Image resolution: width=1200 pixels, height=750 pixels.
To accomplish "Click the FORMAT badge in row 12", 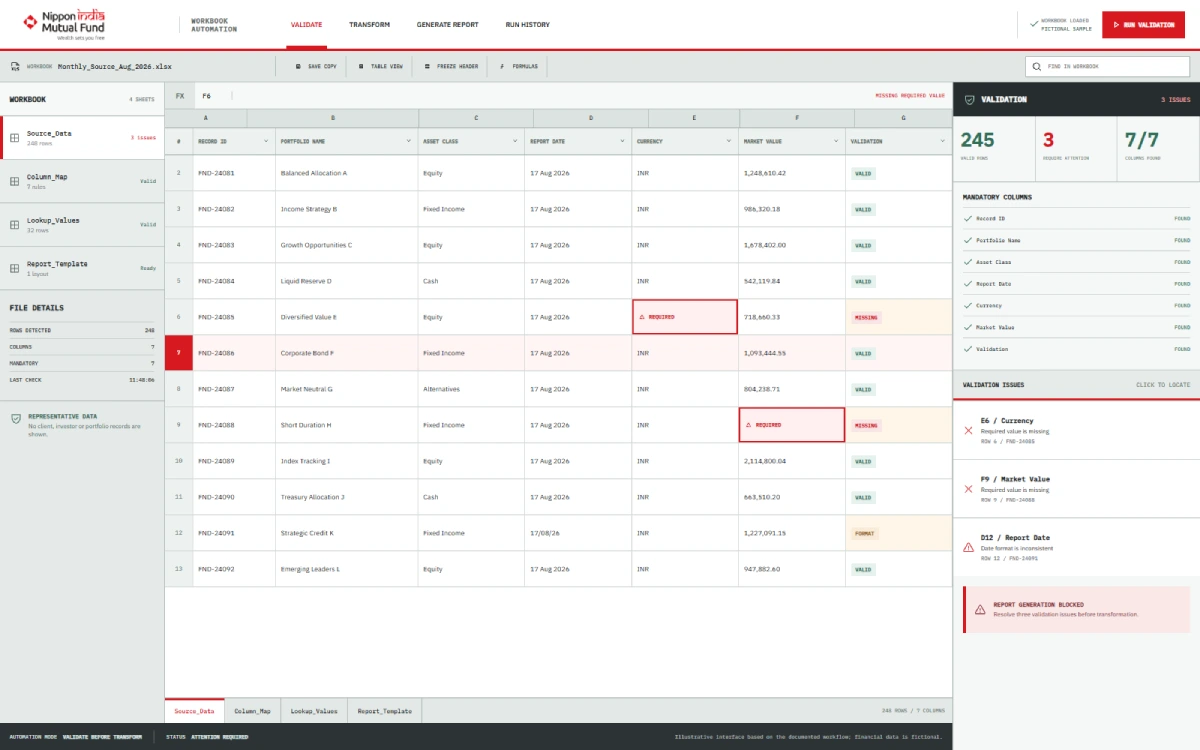I will point(865,533).
